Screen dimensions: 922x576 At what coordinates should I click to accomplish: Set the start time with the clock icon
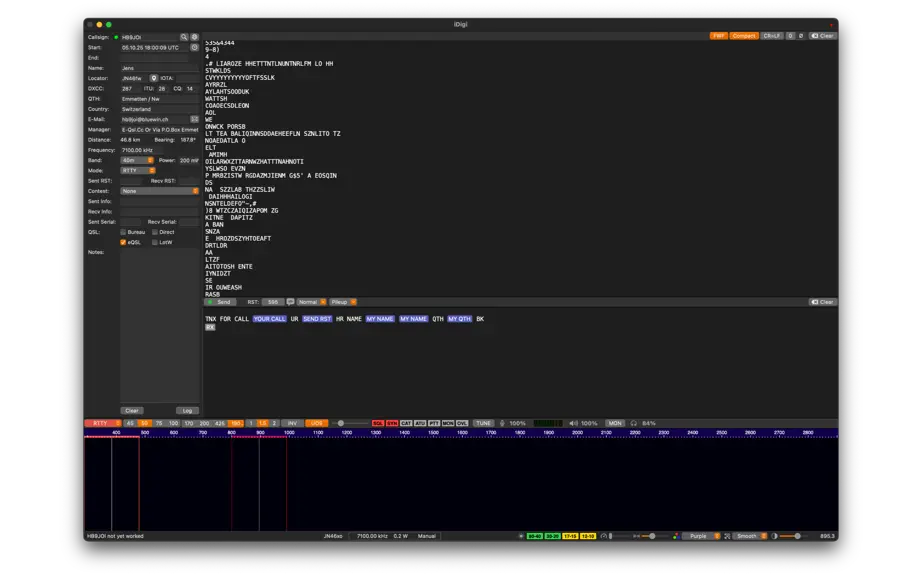(195, 48)
